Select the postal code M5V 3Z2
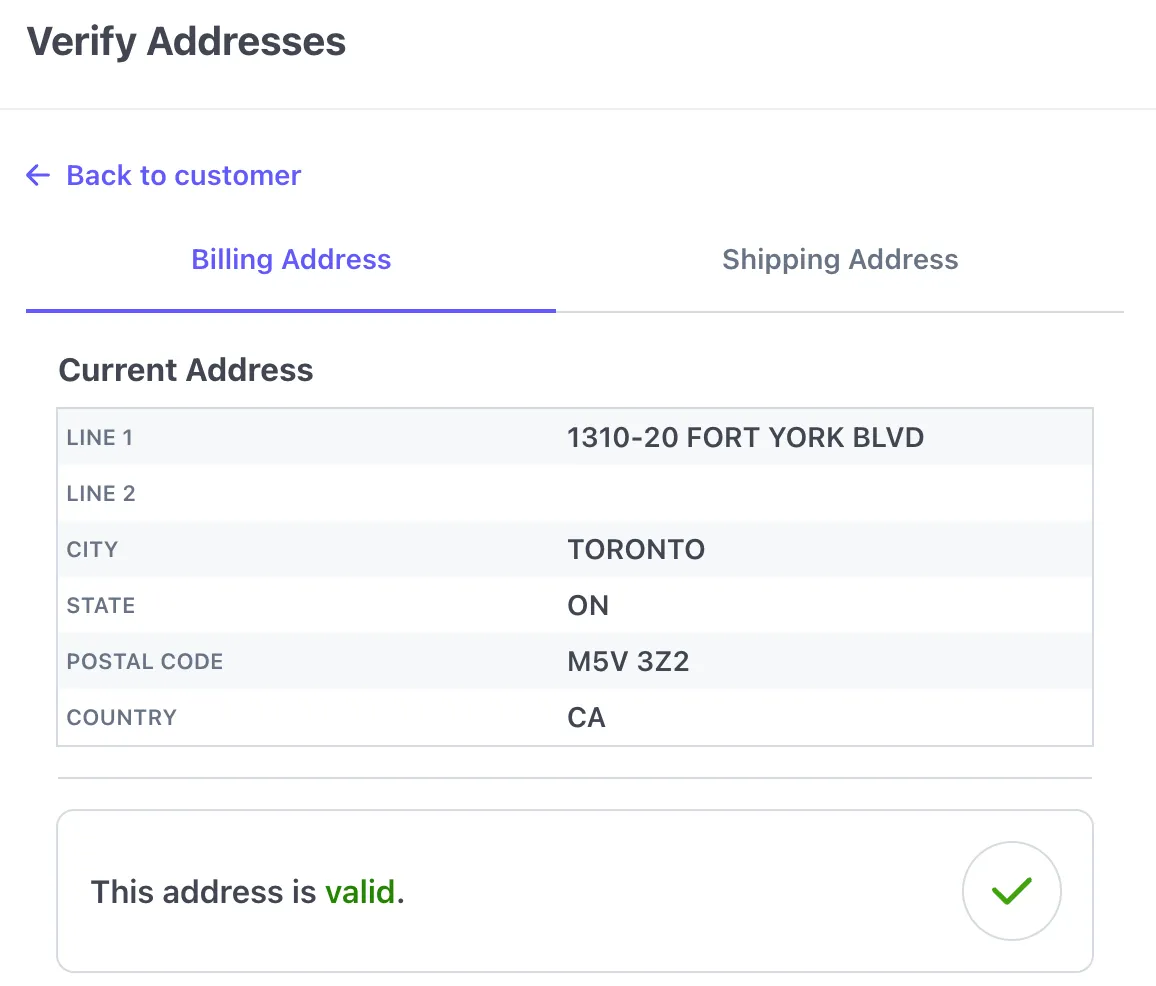Viewport: 1156px width, 986px height. tap(628, 661)
